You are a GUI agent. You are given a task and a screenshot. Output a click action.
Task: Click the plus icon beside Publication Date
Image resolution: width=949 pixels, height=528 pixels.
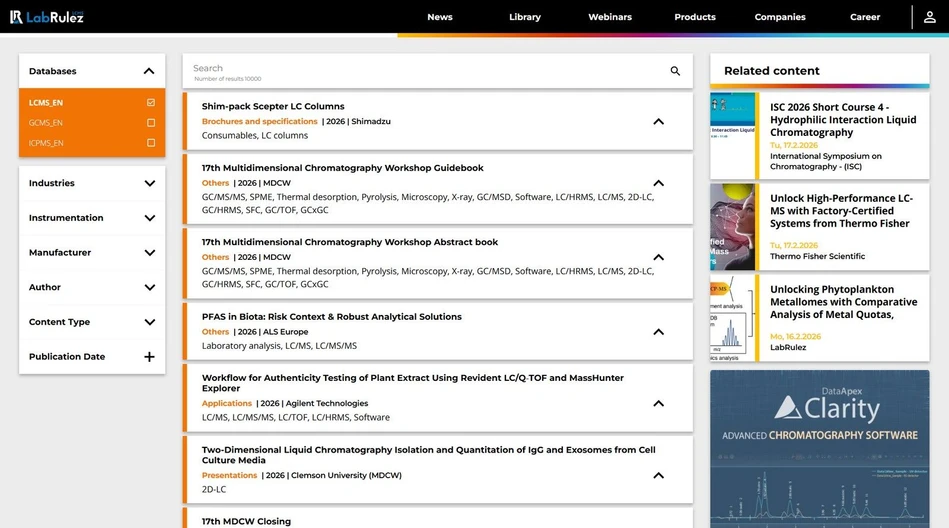pos(149,357)
